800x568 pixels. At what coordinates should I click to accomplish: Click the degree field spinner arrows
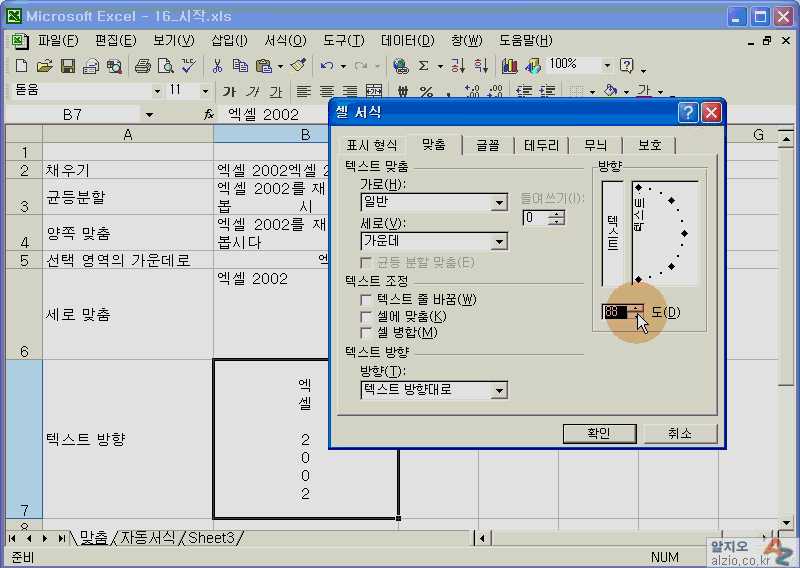[x=636, y=311]
